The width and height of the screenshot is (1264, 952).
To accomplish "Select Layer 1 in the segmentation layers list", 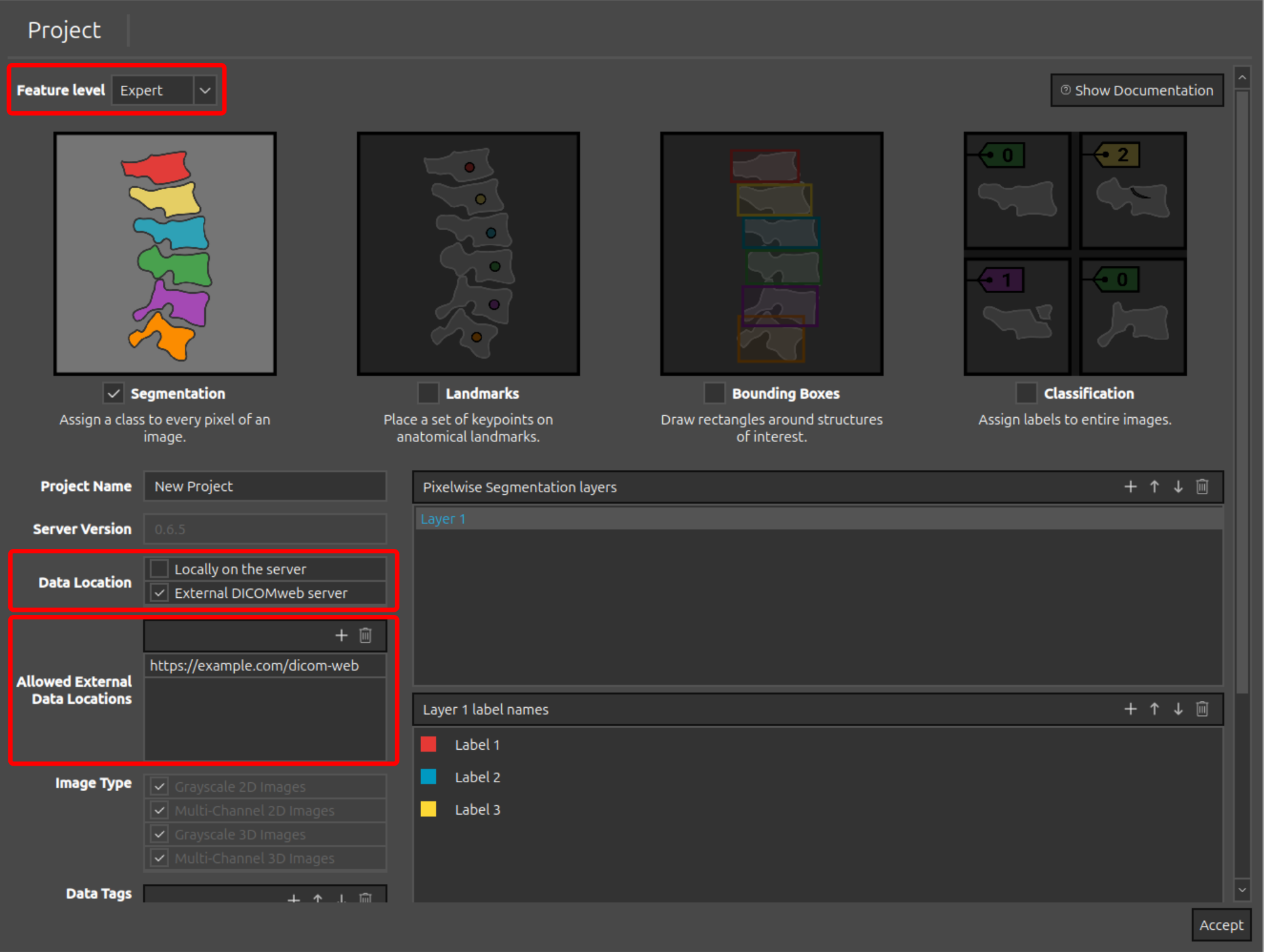I will pyautogui.click(x=443, y=519).
